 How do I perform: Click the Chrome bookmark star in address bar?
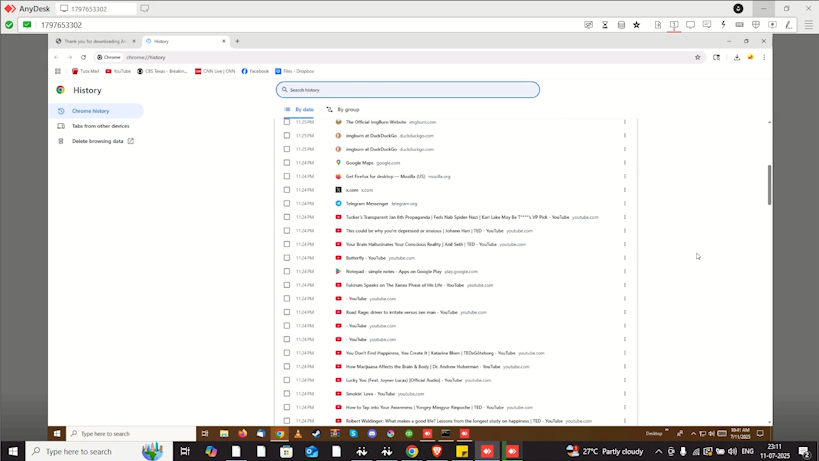point(697,57)
